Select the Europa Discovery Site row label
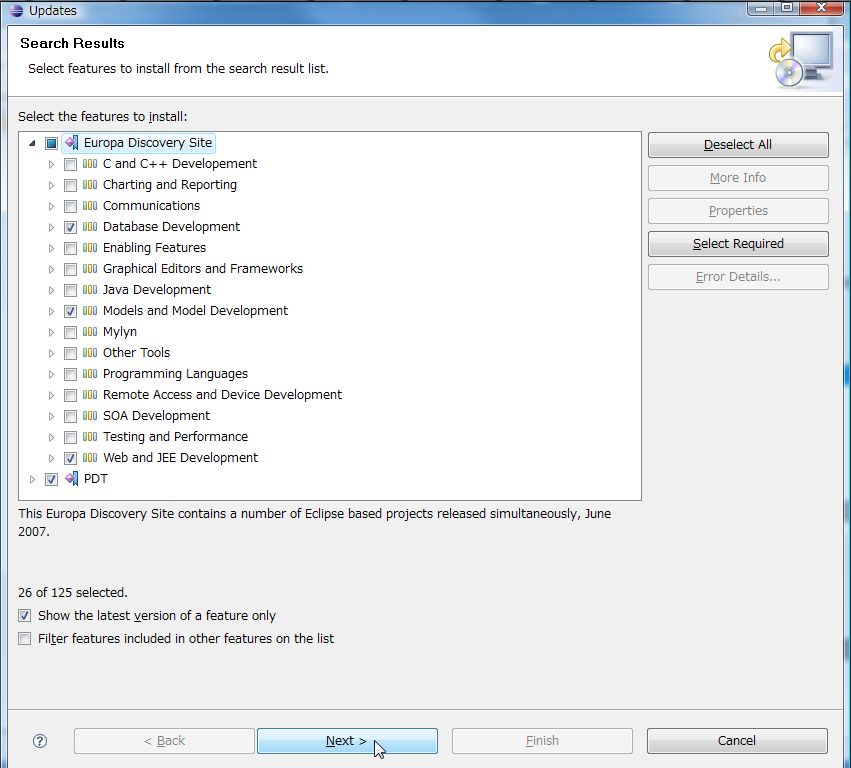851x768 pixels. (148, 143)
